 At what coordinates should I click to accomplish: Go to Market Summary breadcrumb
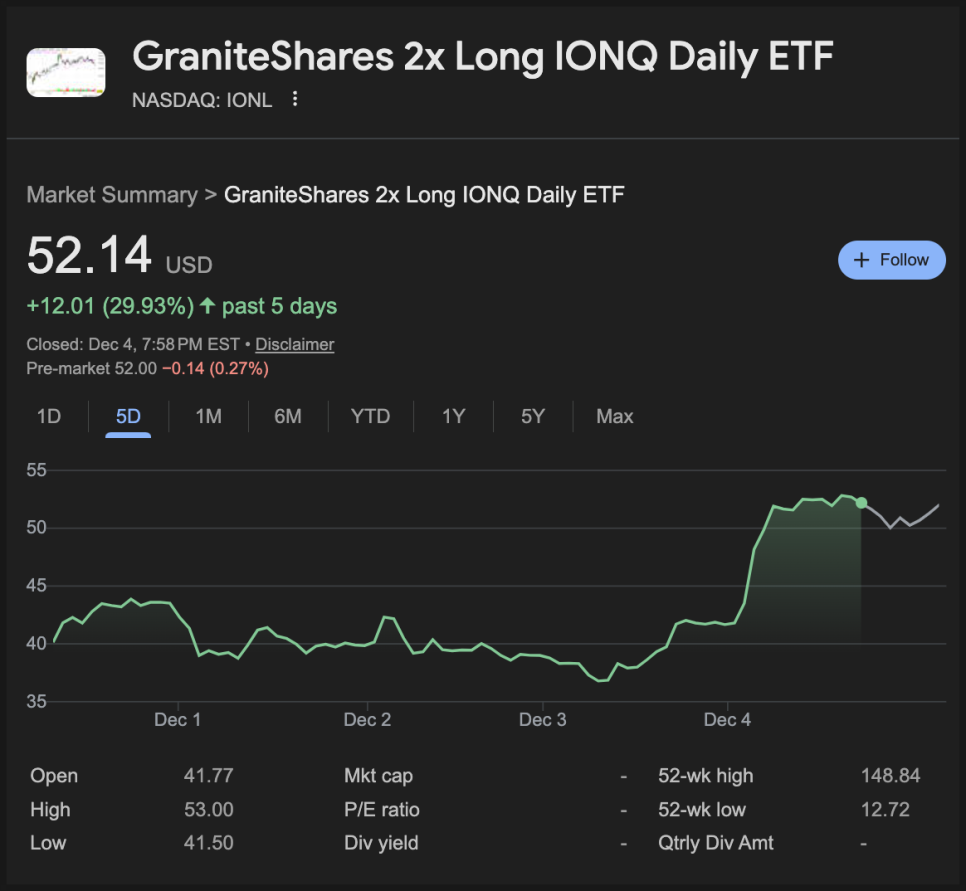(111, 194)
